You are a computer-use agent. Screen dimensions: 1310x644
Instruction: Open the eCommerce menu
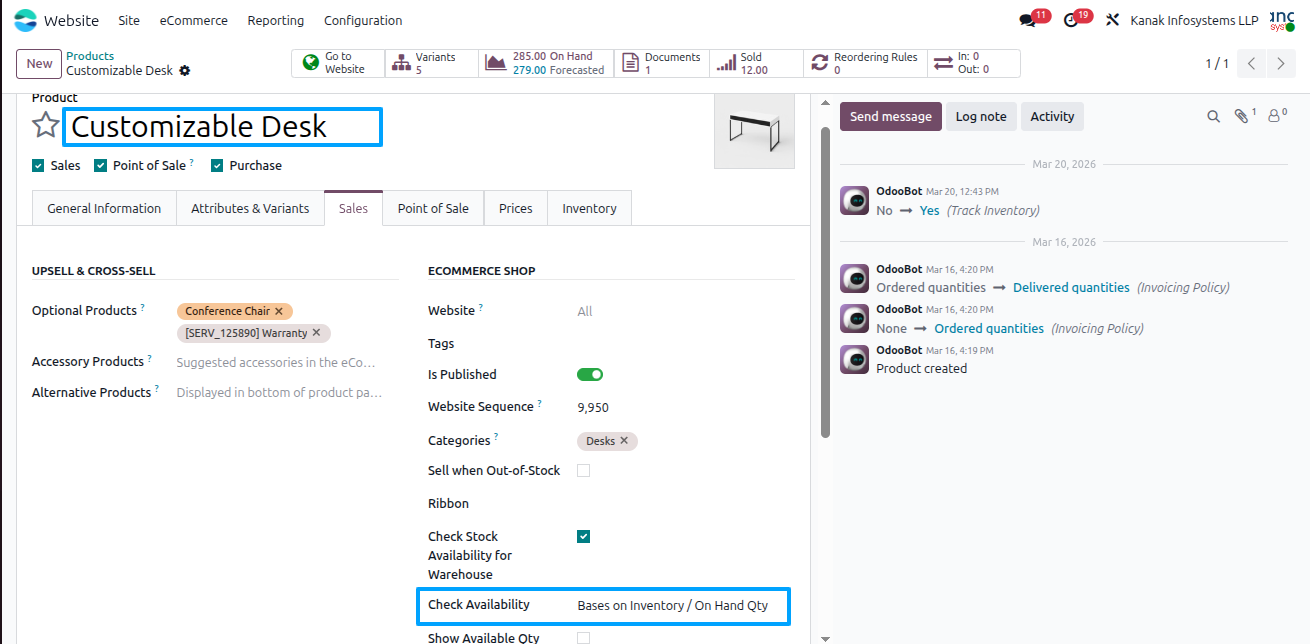(194, 20)
